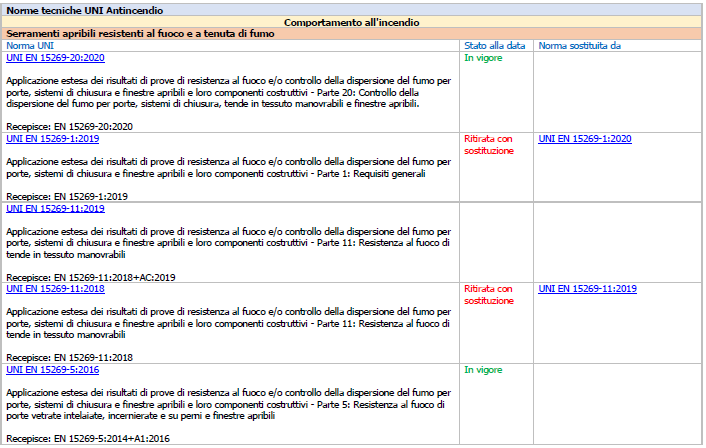Follow replacement link UNI EN 15269-11:2019

[x=588, y=289]
